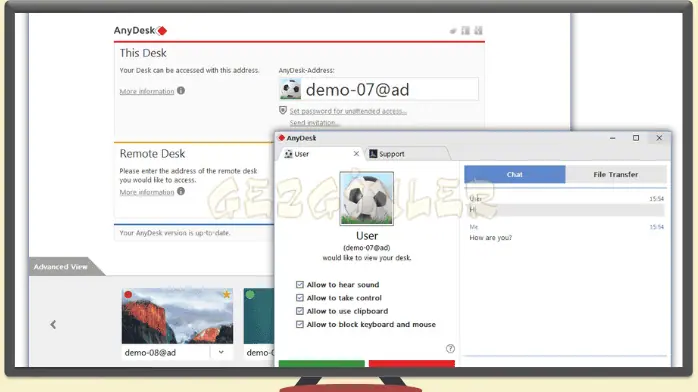Screen dimensions: 698x392
Task: Uncheck Allow to use clipboard
Action: pos(300,311)
